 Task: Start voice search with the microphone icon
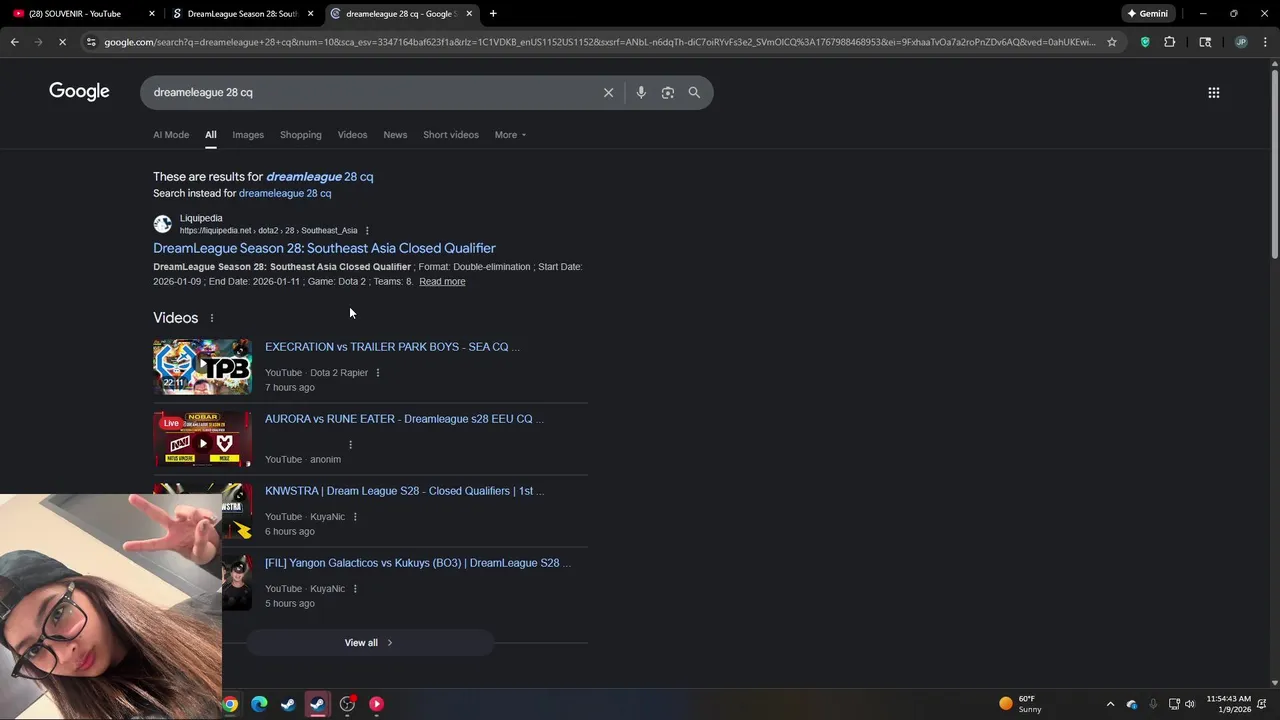point(641,92)
